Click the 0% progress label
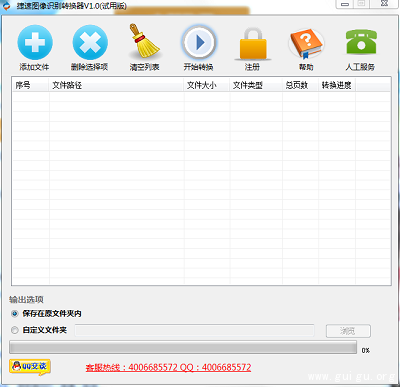400x387 pixels. coord(366,350)
